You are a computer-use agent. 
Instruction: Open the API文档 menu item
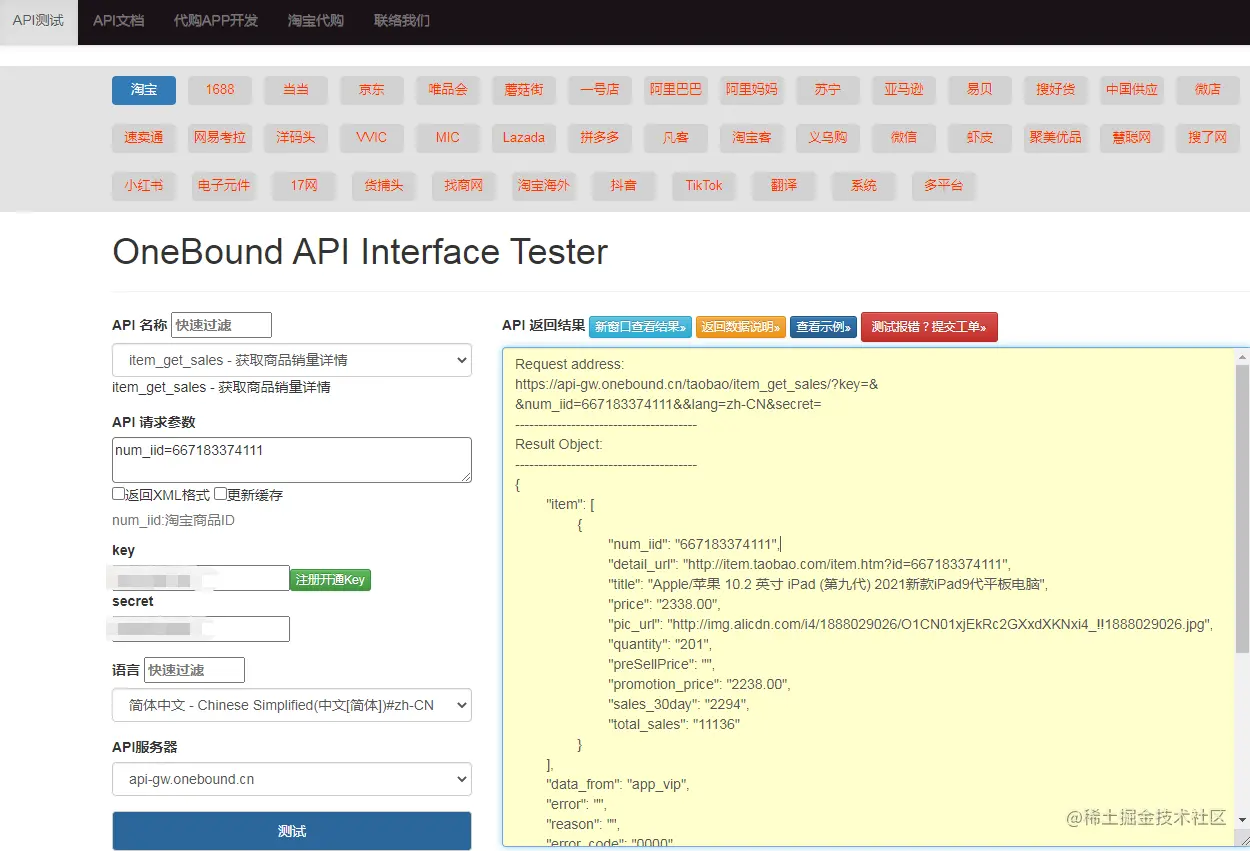pyautogui.click(x=118, y=21)
